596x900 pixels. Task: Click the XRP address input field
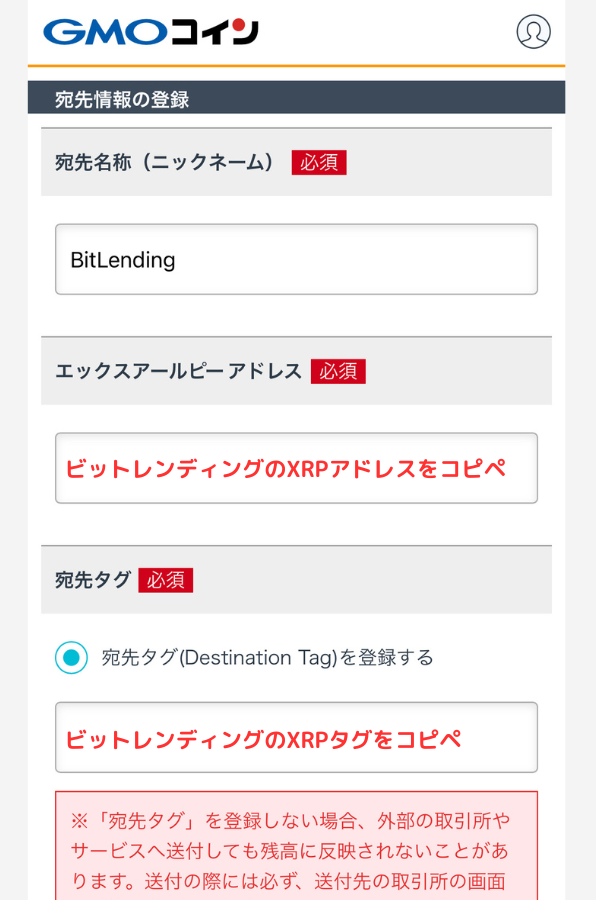tap(296, 468)
